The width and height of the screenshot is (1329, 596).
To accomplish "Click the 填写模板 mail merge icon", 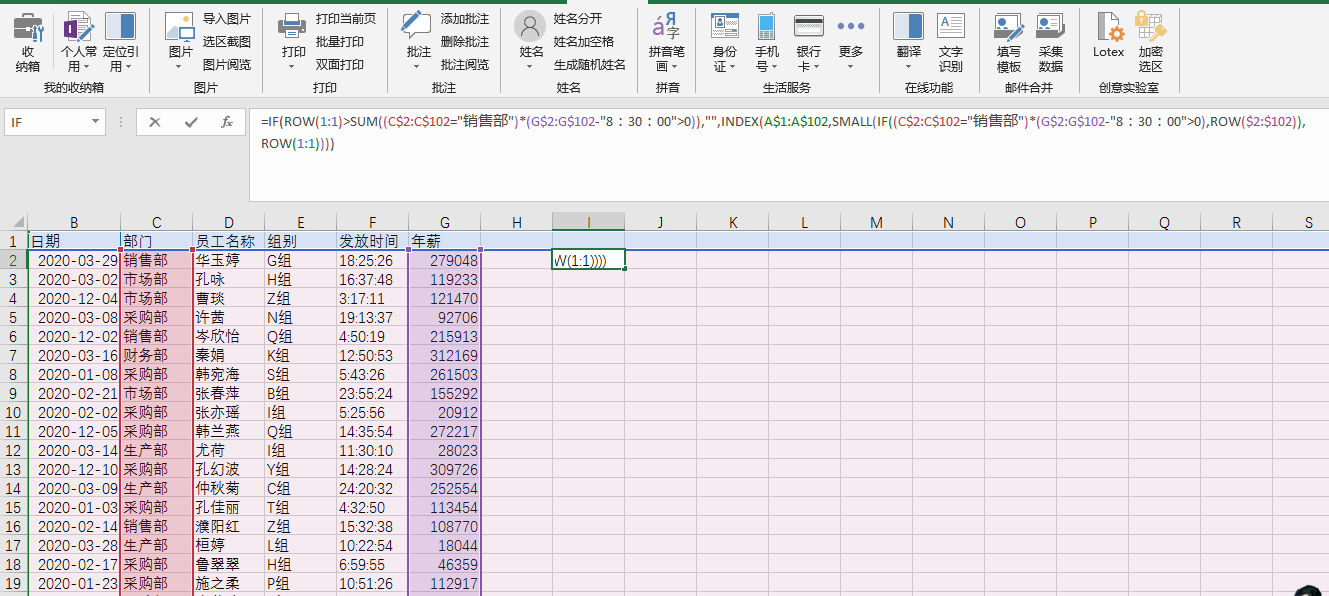I will pos(1009,28).
